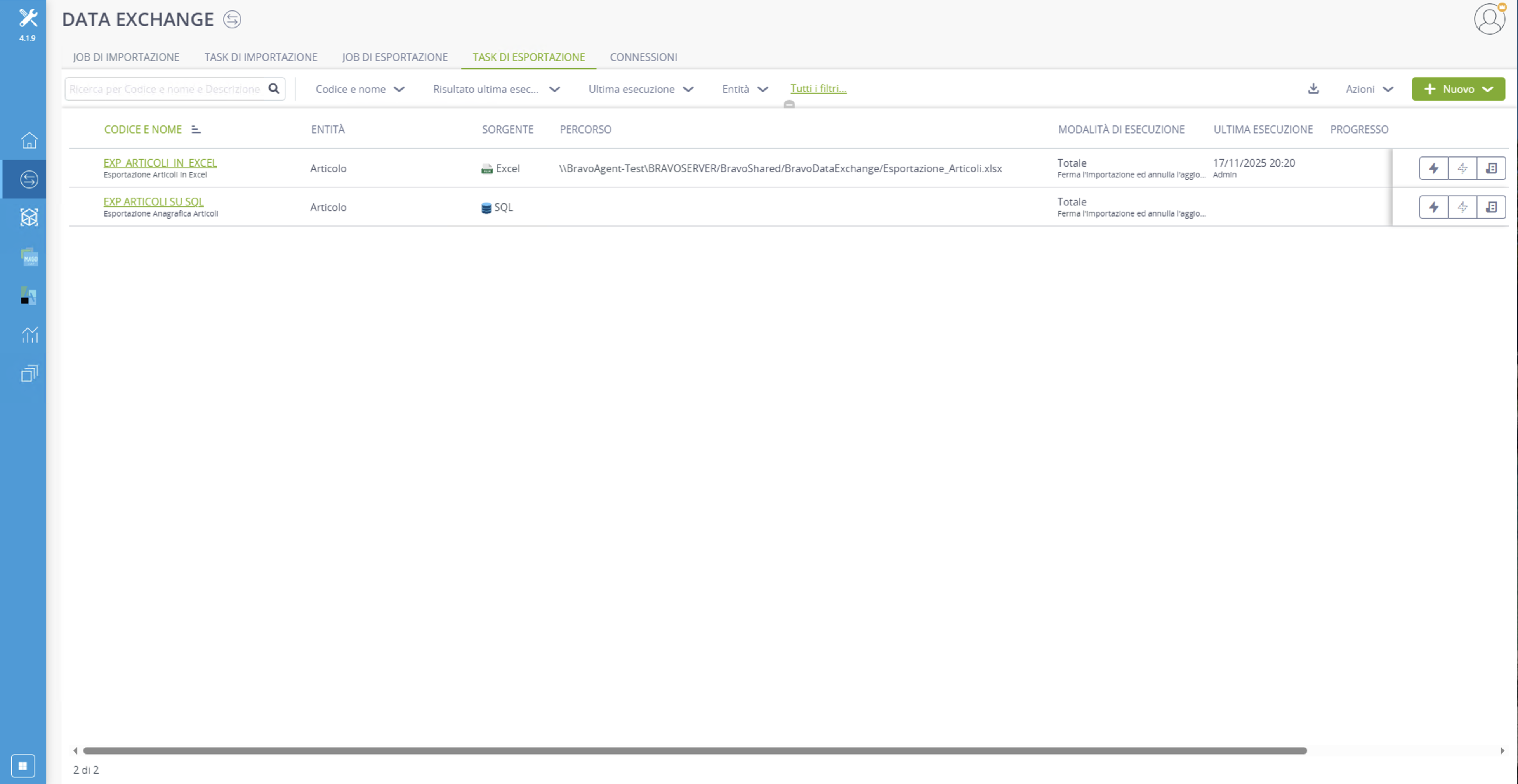
Task: Open the log icon for the EXP ARTICOLI SU SQL row
Action: point(1492,207)
